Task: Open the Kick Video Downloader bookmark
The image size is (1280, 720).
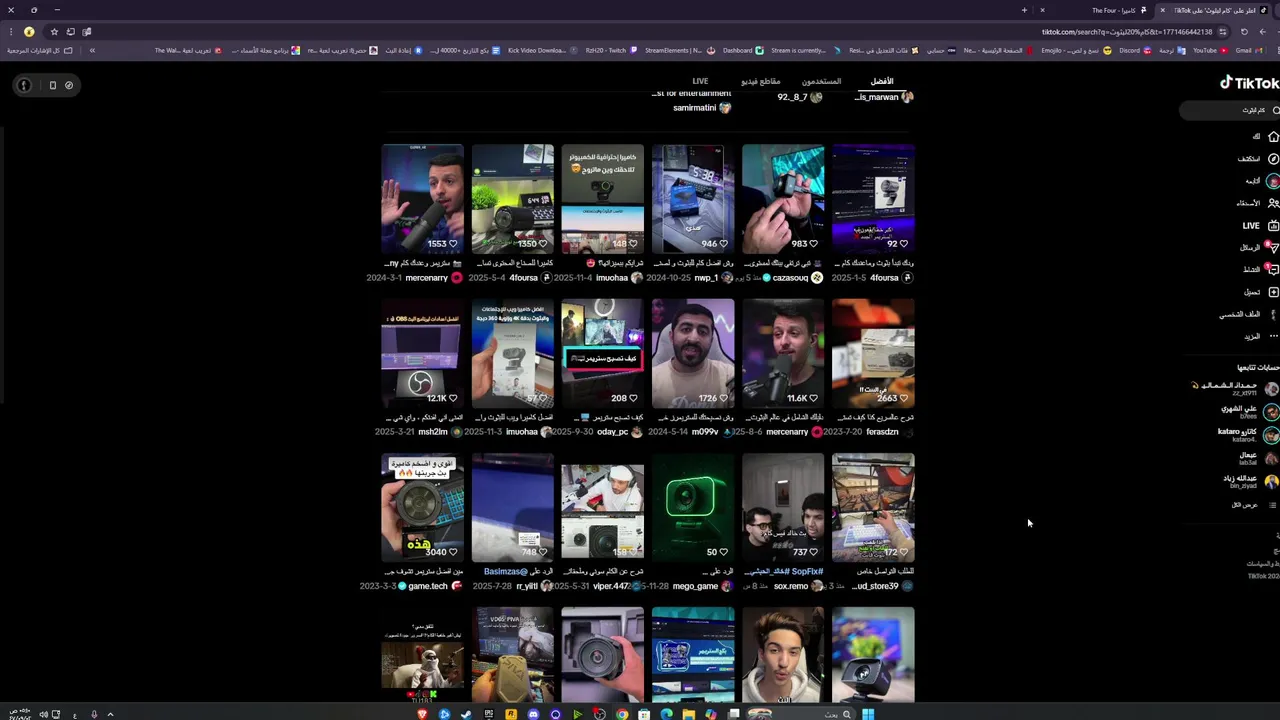Action: click(543, 50)
